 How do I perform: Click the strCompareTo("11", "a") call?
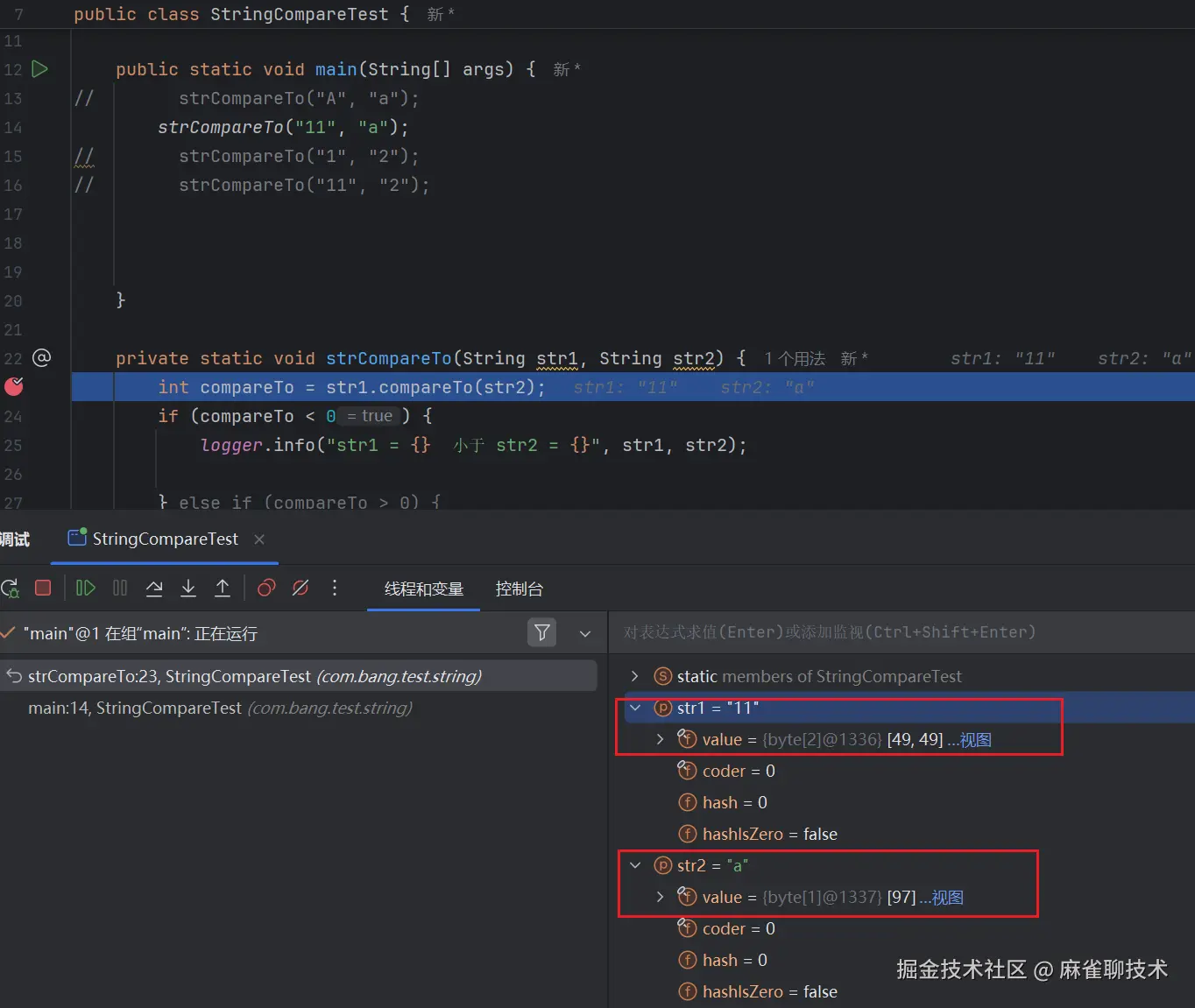(x=283, y=127)
